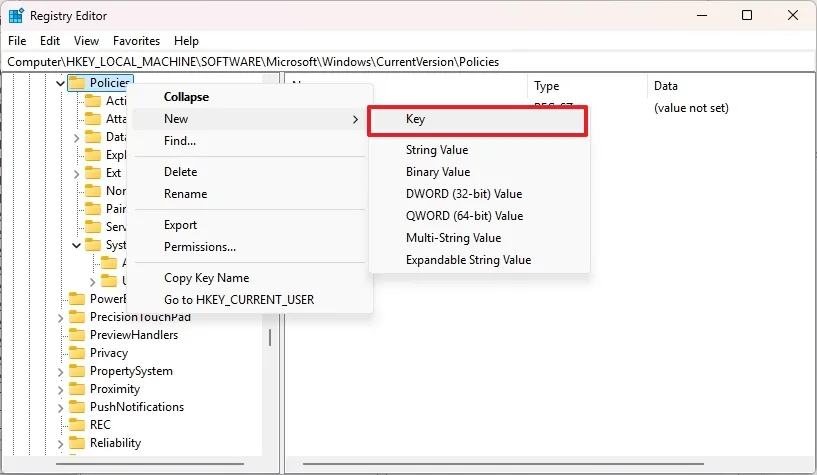This screenshot has width=817, height=475.
Task: Collapse the Policies tree node chevron
Action: click(61, 83)
